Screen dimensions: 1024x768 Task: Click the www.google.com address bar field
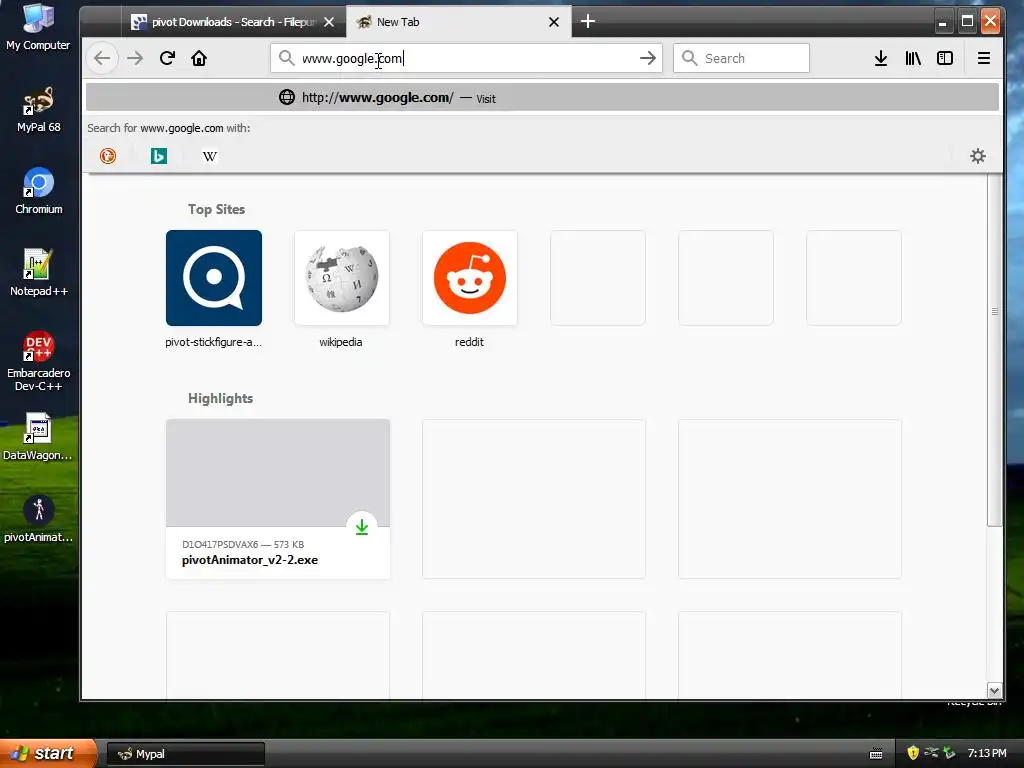tap(466, 58)
